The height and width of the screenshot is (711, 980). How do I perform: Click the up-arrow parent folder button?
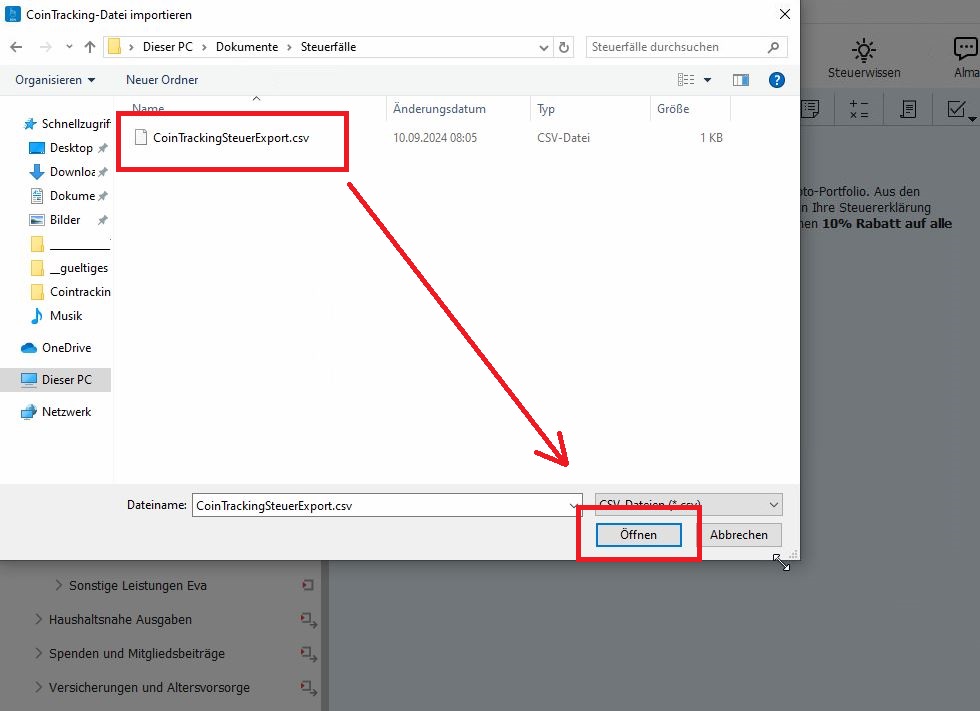tap(90, 47)
